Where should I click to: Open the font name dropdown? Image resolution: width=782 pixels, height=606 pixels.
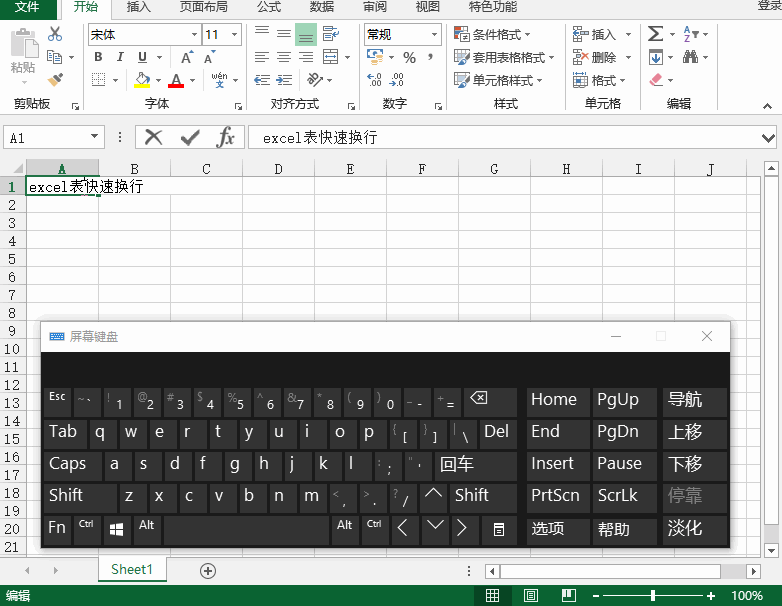[194, 35]
